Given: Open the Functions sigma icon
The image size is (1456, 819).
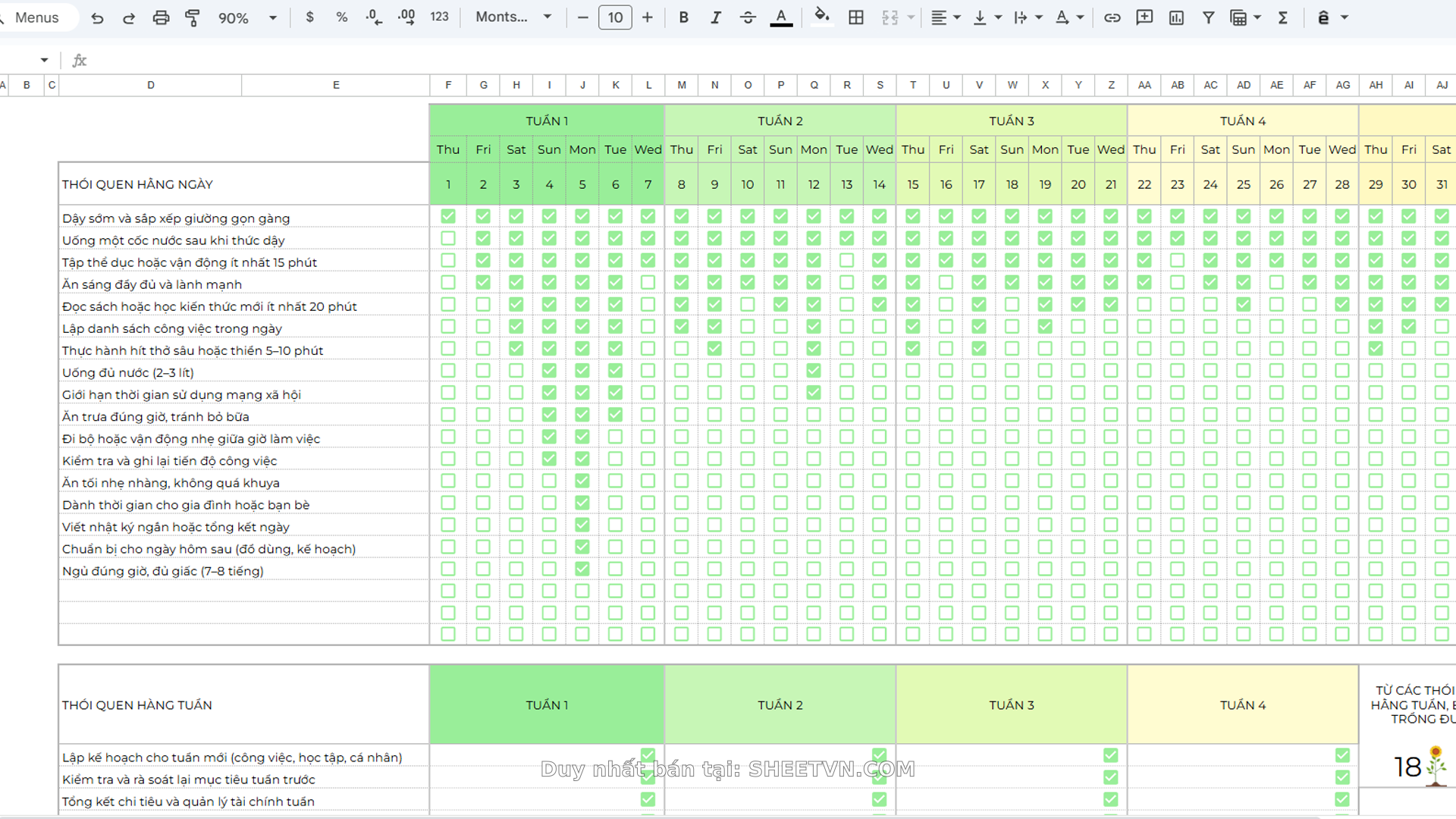Looking at the screenshot, I should pyautogui.click(x=1283, y=17).
